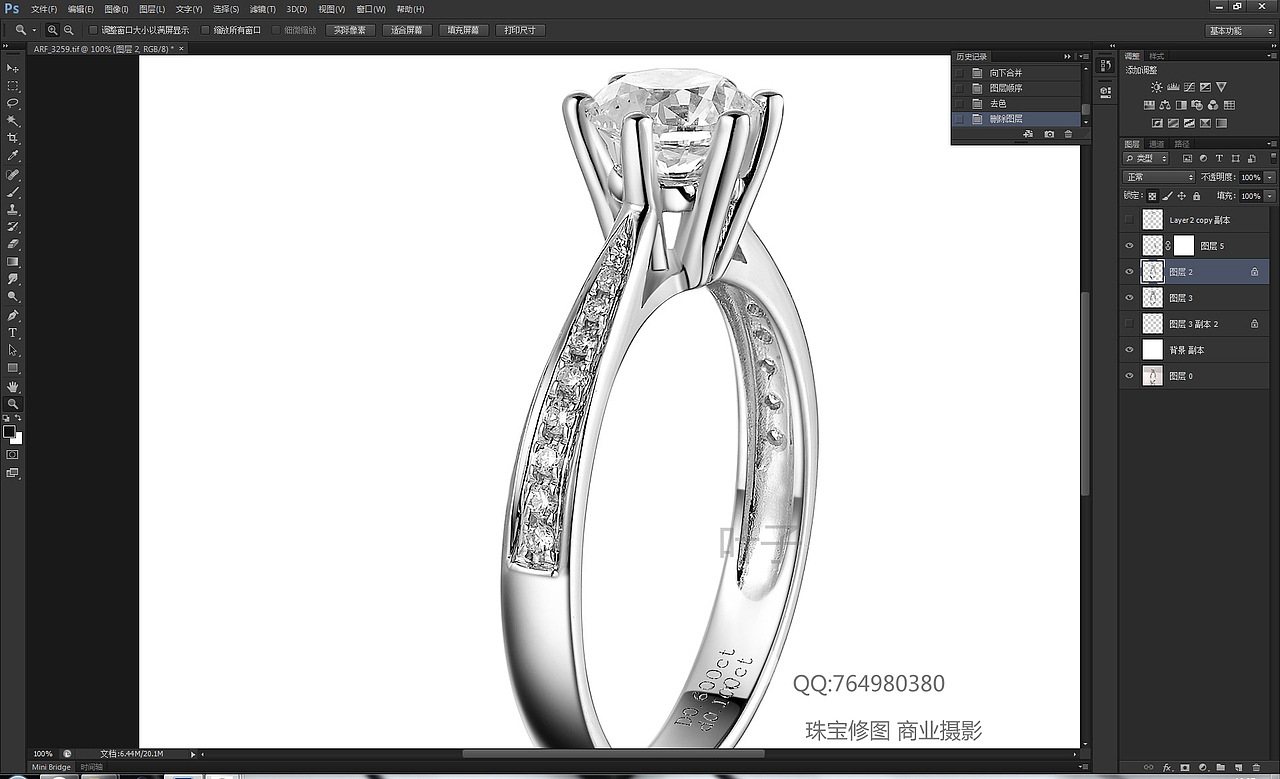This screenshot has width=1280, height=779.
Task: Open the blend mode dropdown 正常
Action: (1159, 177)
